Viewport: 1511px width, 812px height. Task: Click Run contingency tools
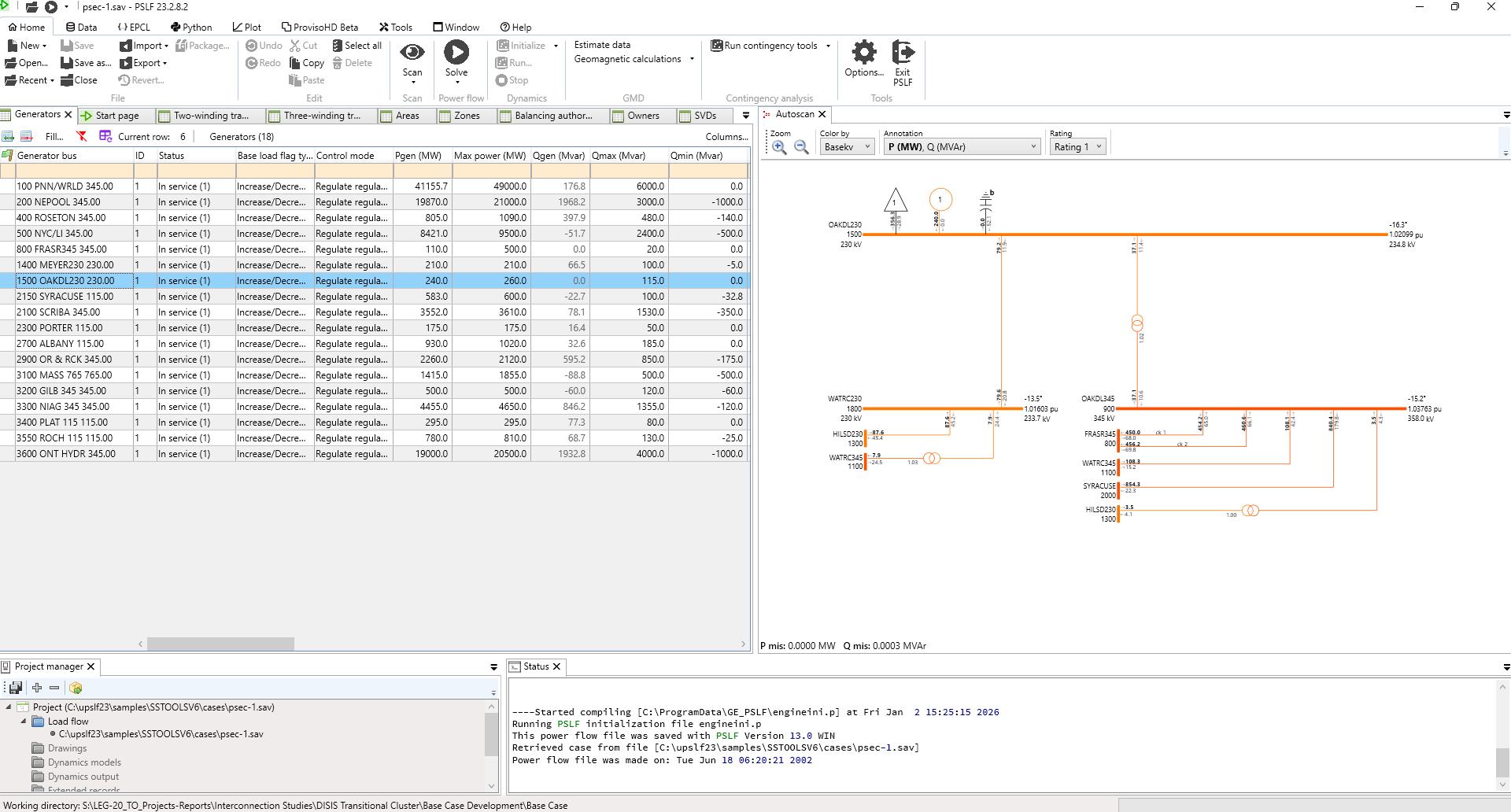tap(770, 46)
